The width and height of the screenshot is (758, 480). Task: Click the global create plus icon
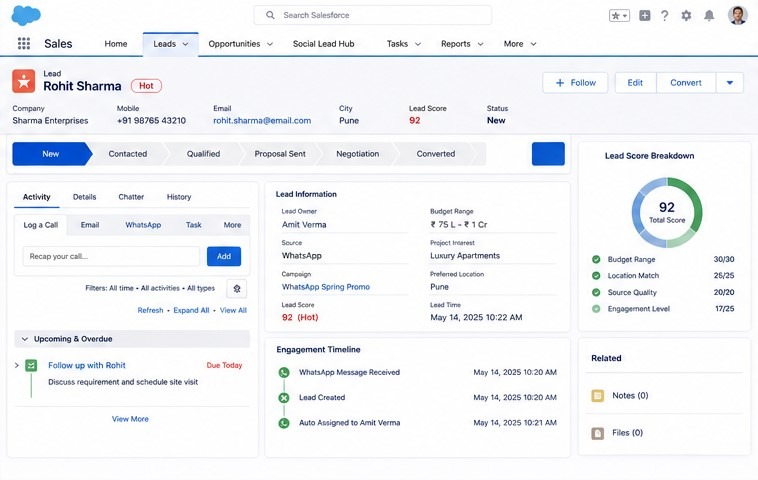click(x=645, y=15)
